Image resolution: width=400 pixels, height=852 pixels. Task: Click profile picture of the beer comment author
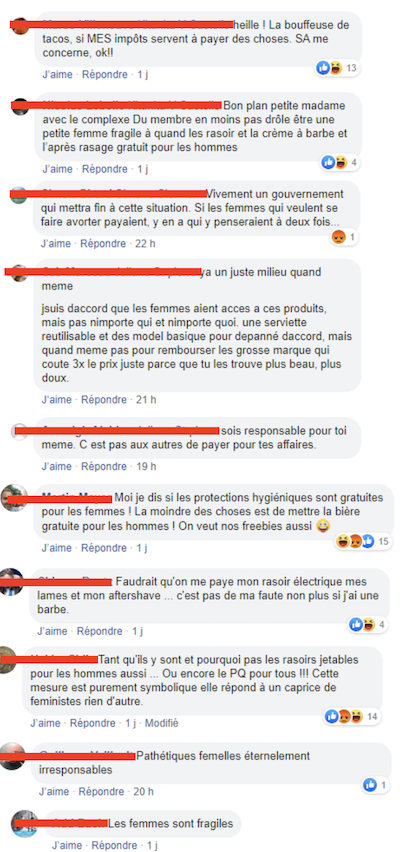click(14, 497)
